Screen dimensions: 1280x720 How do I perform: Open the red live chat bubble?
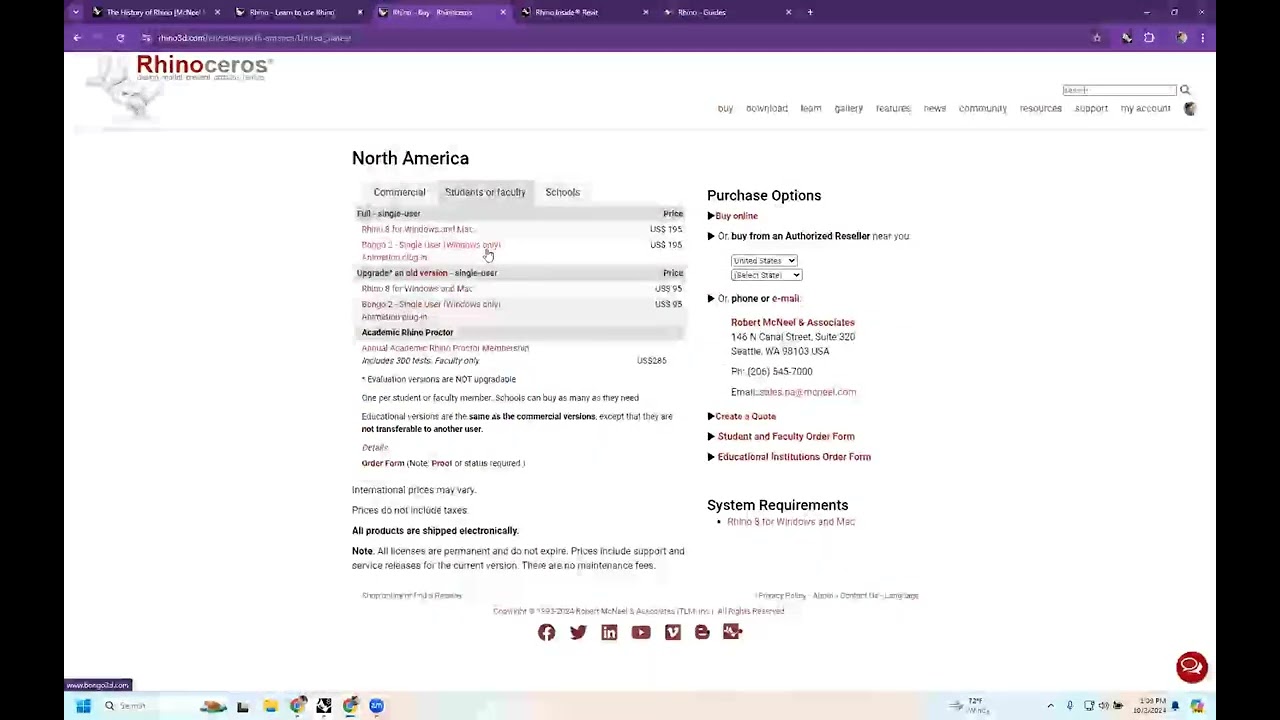tap(1191, 667)
